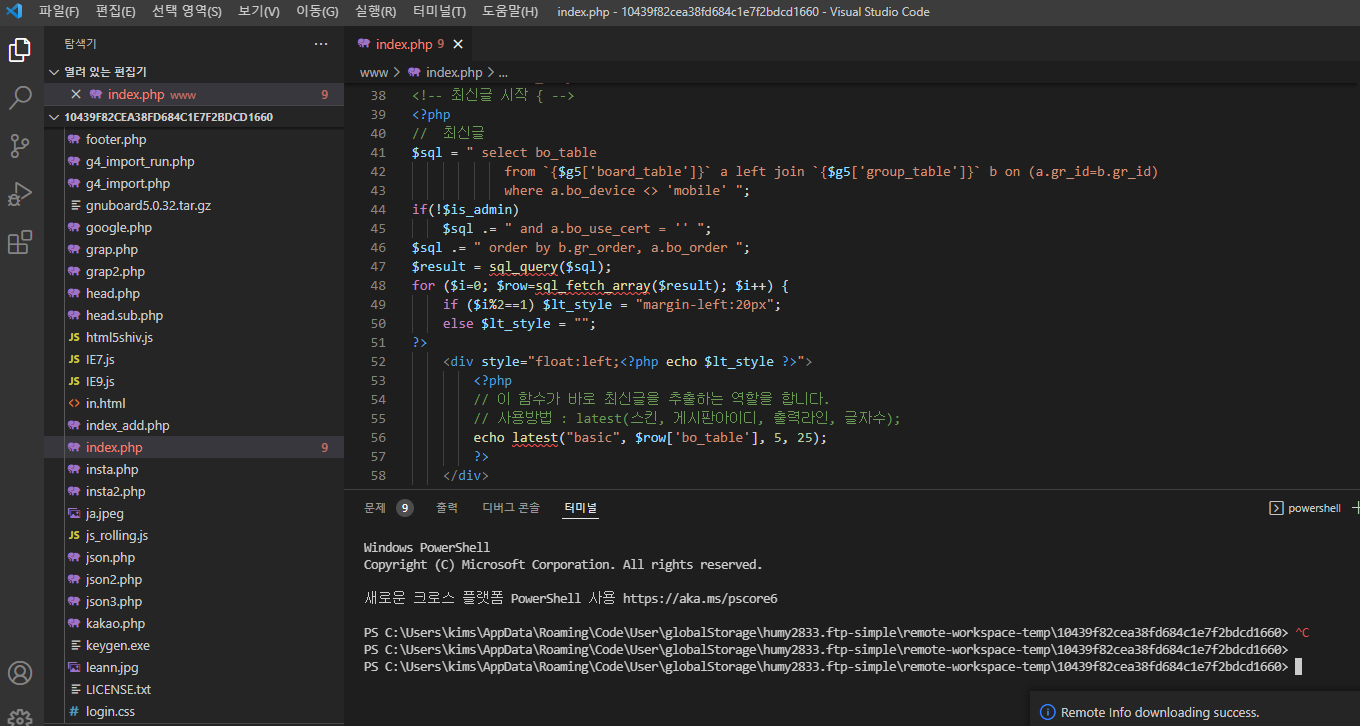Select the 터미널 panel tab

point(580,508)
